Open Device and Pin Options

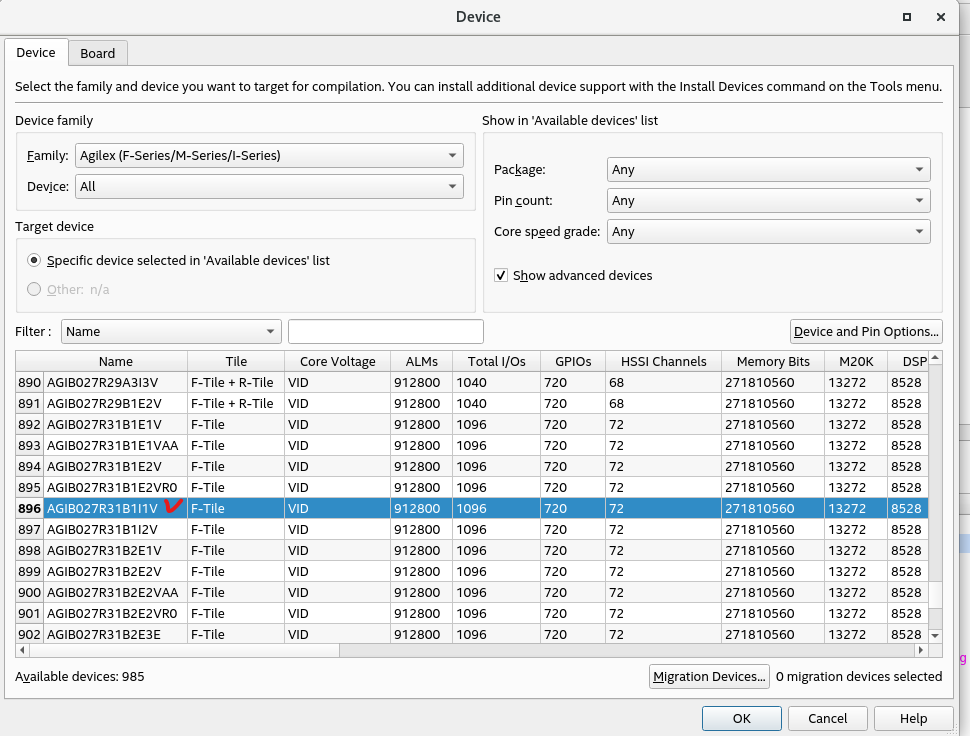(x=865, y=331)
